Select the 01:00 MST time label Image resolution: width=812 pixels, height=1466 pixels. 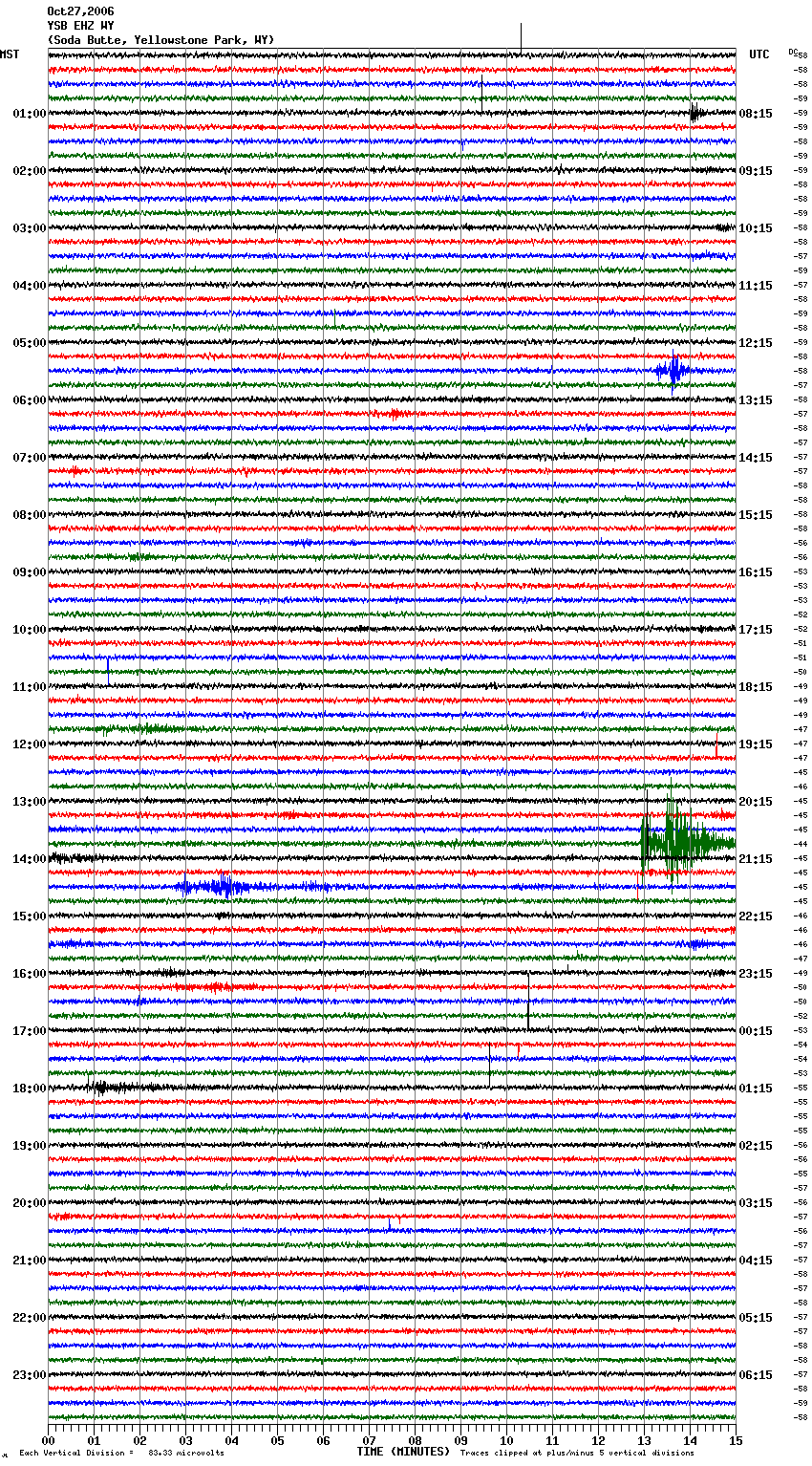pos(29,114)
